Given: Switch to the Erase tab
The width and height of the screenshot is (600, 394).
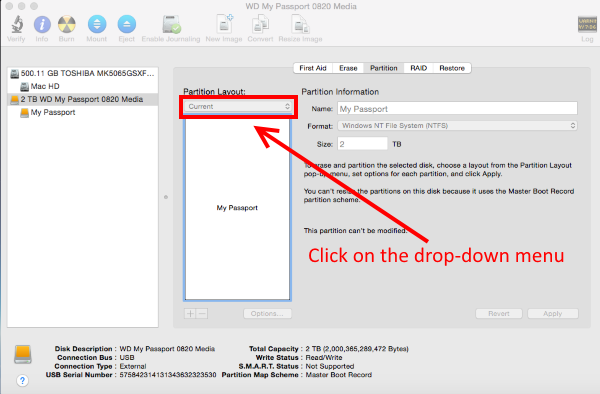Looking at the screenshot, I should click(348, 68).
